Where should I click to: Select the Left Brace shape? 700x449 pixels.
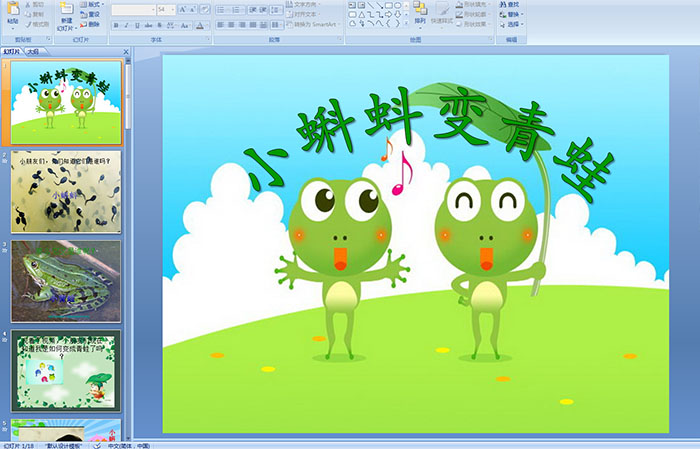(388, 24)
